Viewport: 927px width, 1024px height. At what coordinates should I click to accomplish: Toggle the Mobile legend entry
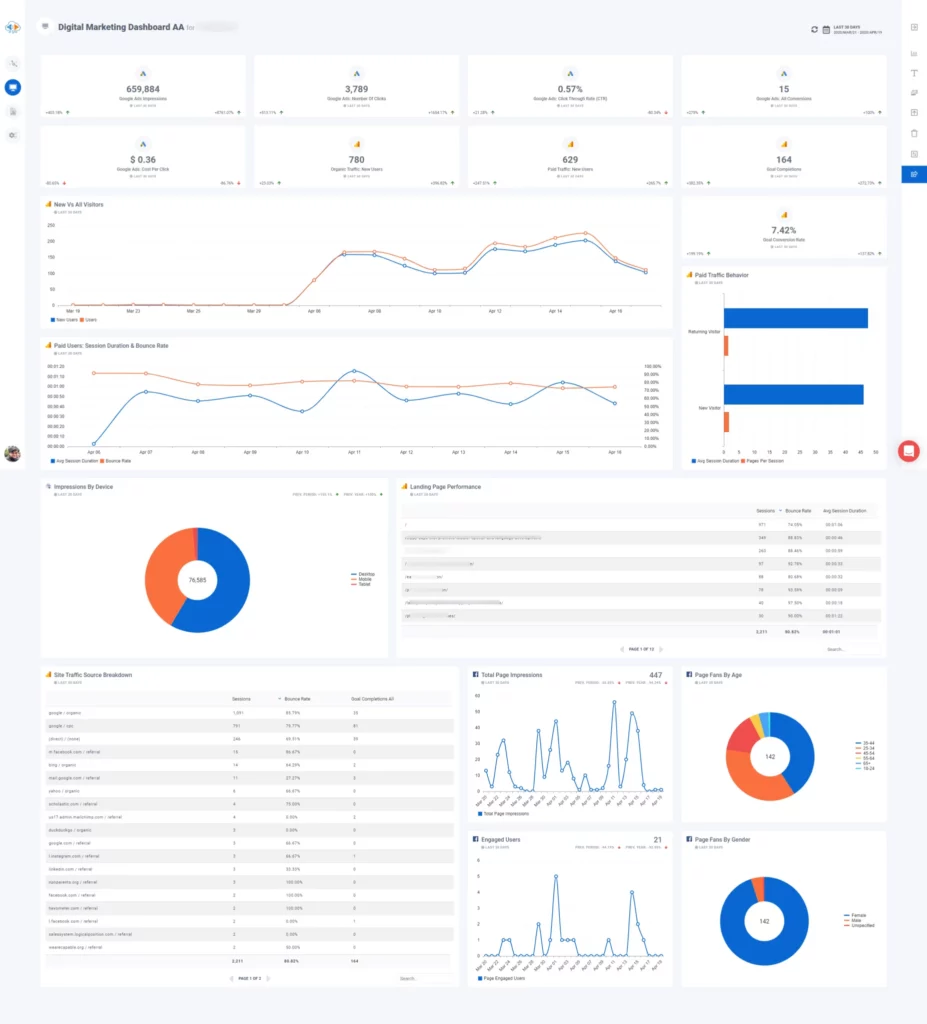[x=361, y=579]
